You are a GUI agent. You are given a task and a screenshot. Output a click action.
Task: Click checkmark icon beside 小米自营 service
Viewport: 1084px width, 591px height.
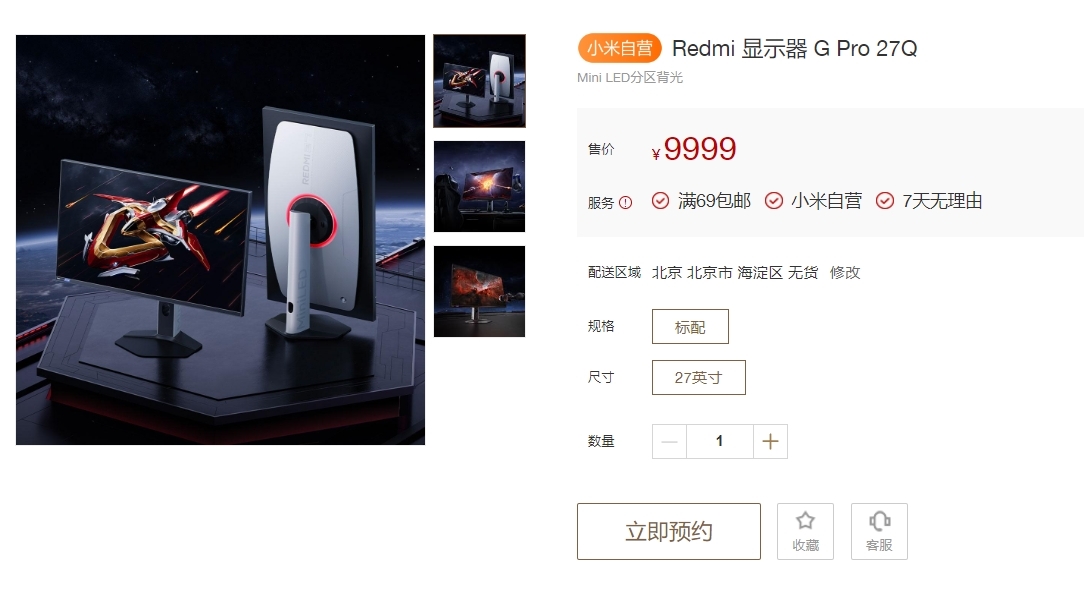774,200
